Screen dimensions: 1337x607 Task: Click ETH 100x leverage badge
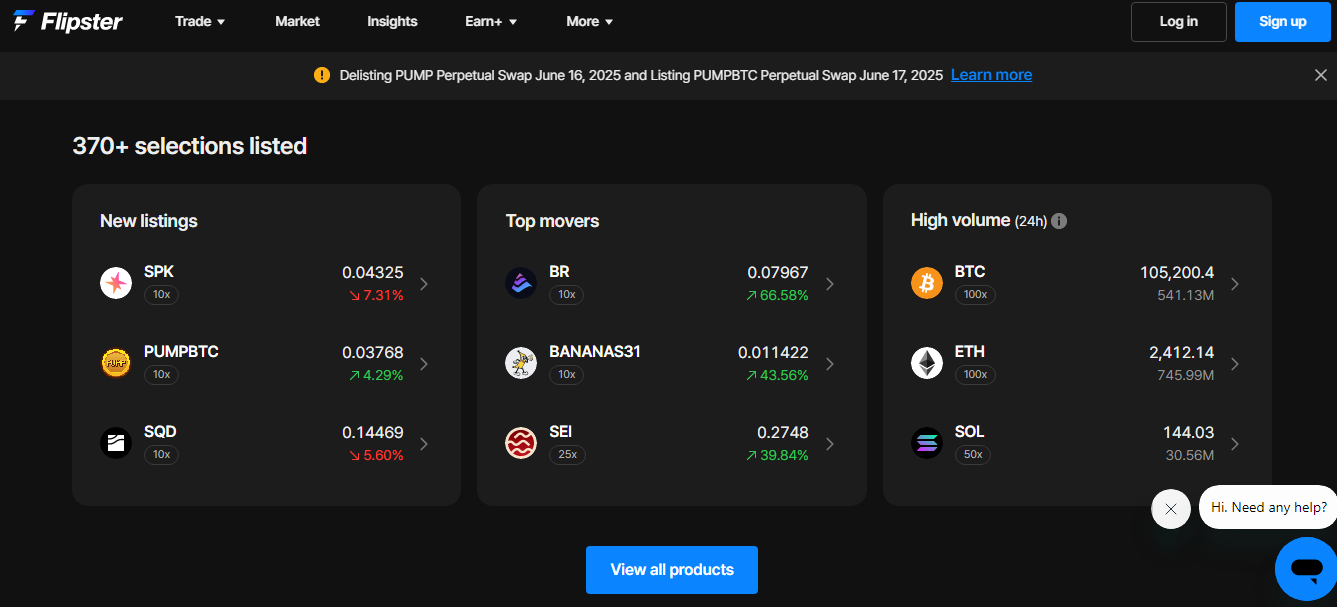point(975,375)
